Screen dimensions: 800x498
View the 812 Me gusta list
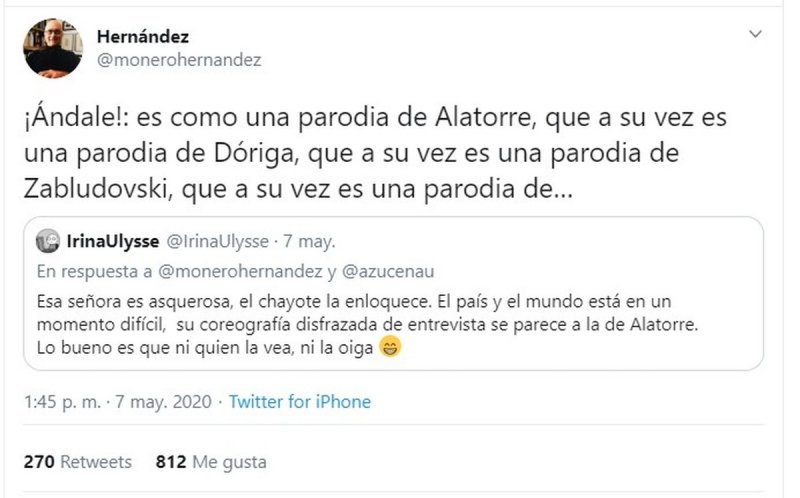[x=211, y=462]
